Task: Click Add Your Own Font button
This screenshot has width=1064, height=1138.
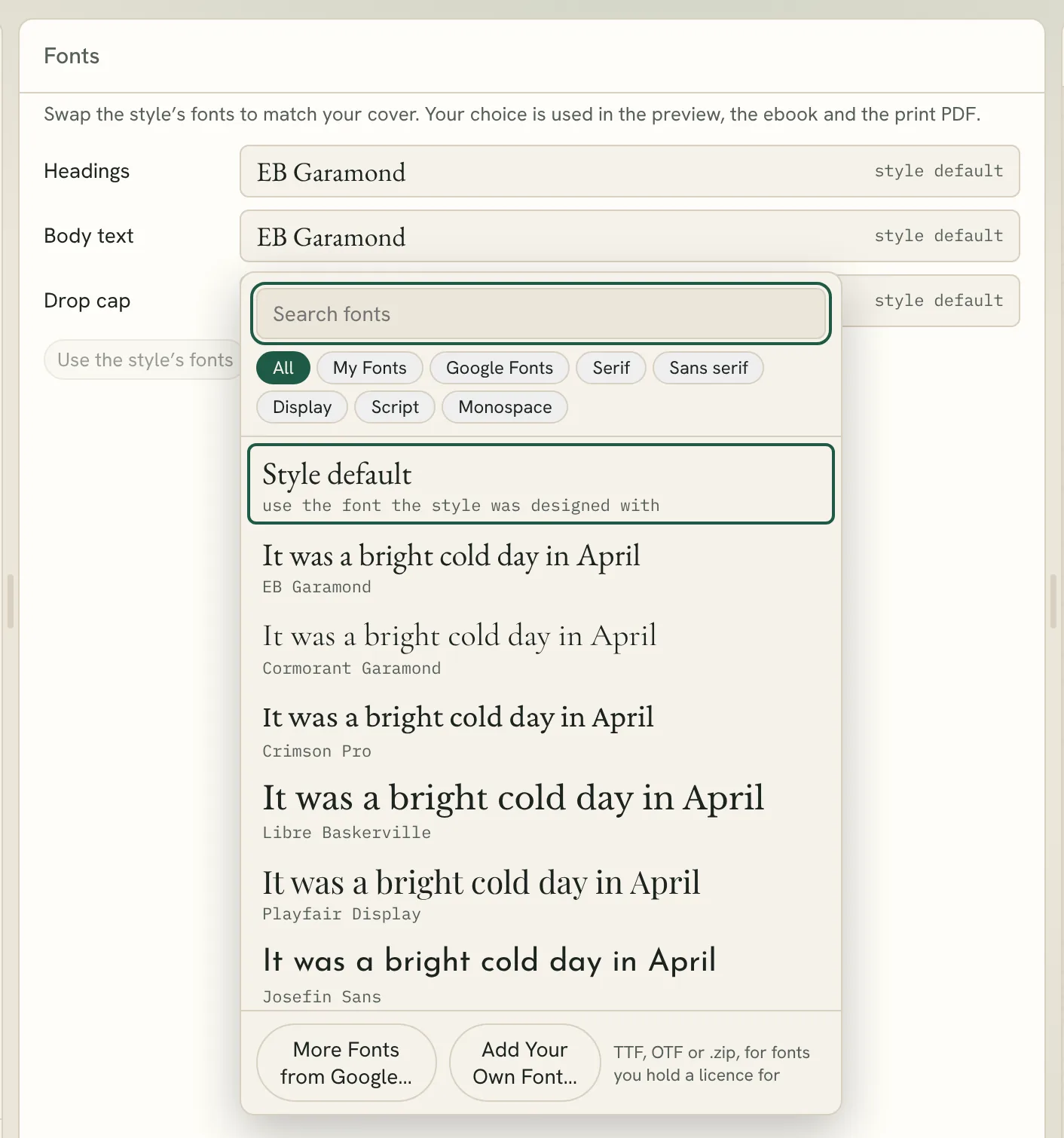Action: (524, 1063)
